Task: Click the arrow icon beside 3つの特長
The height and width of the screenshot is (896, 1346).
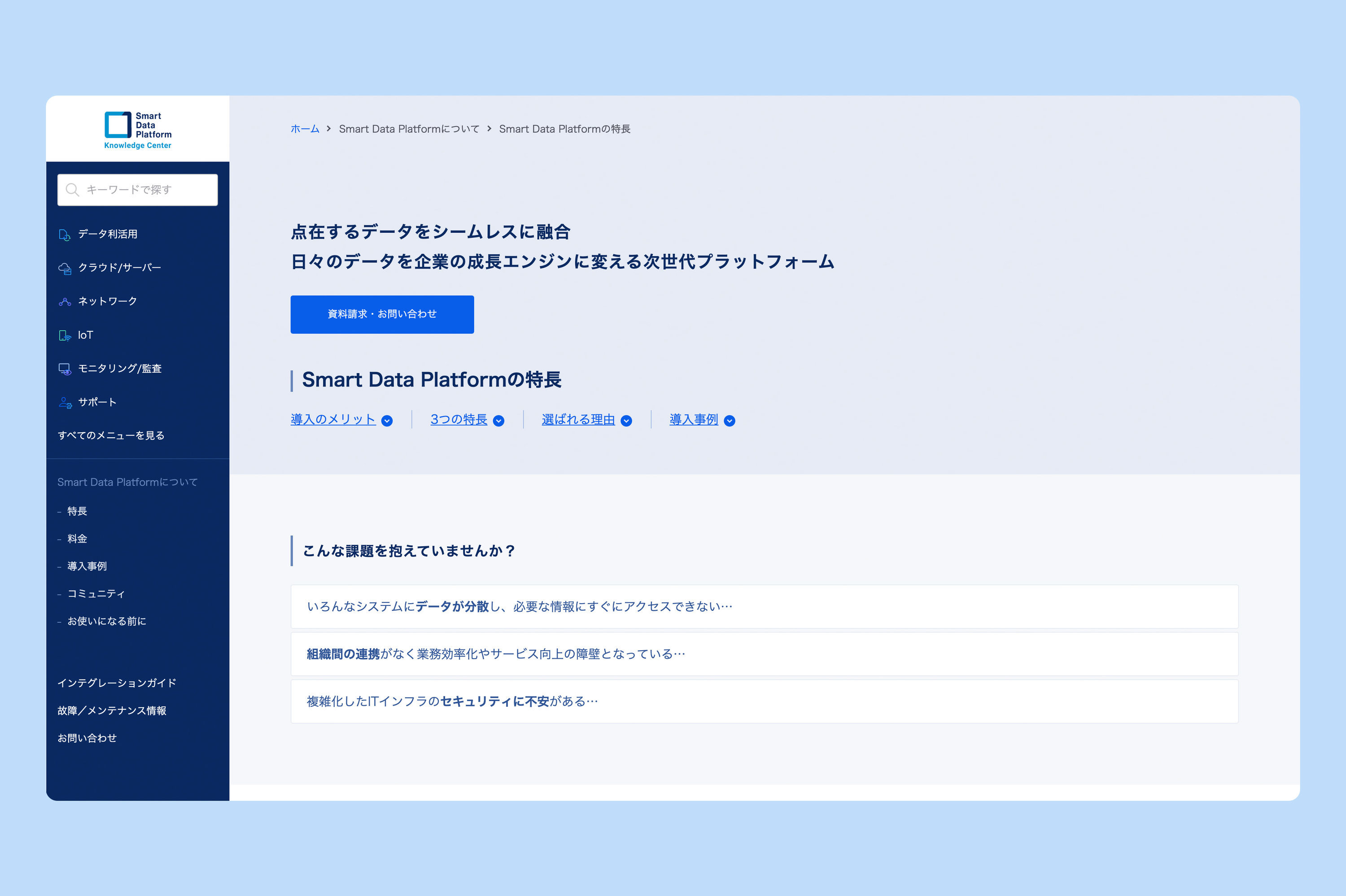Action: (498, 421)
